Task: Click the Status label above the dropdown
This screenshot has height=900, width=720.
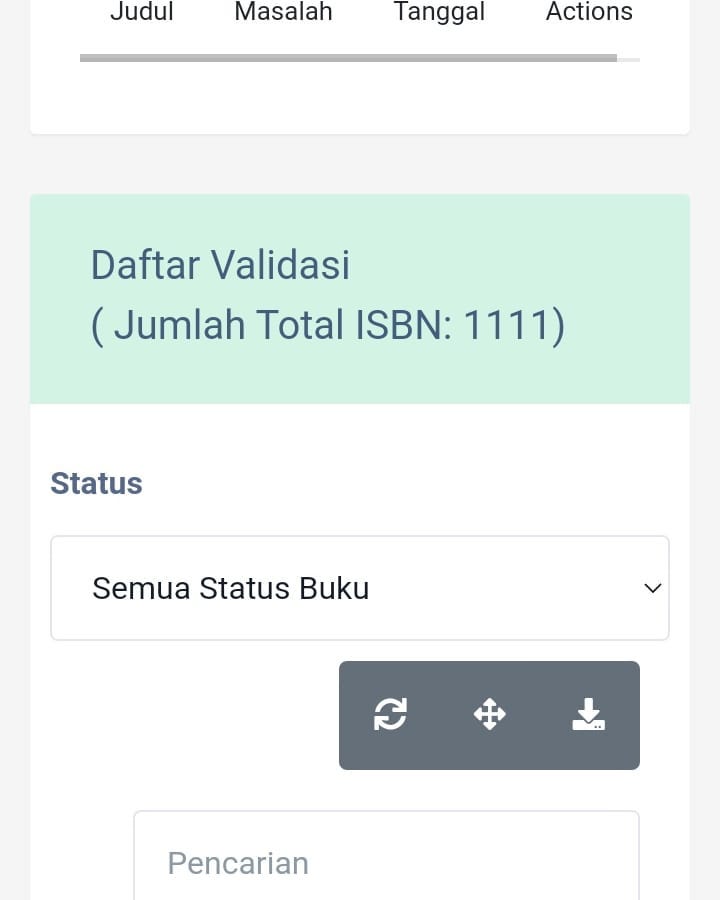Action: 96,483
